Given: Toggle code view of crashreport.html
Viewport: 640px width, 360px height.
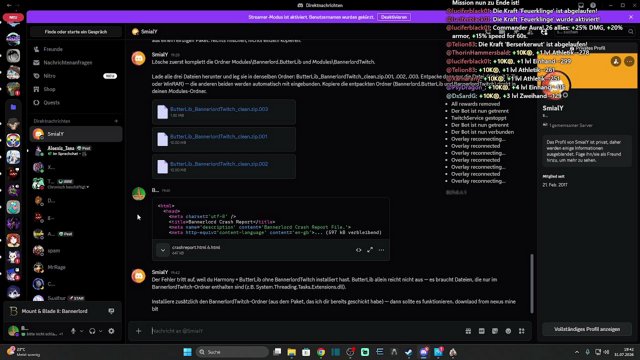Looking at the screenshot, I should [x=358, y=250].
